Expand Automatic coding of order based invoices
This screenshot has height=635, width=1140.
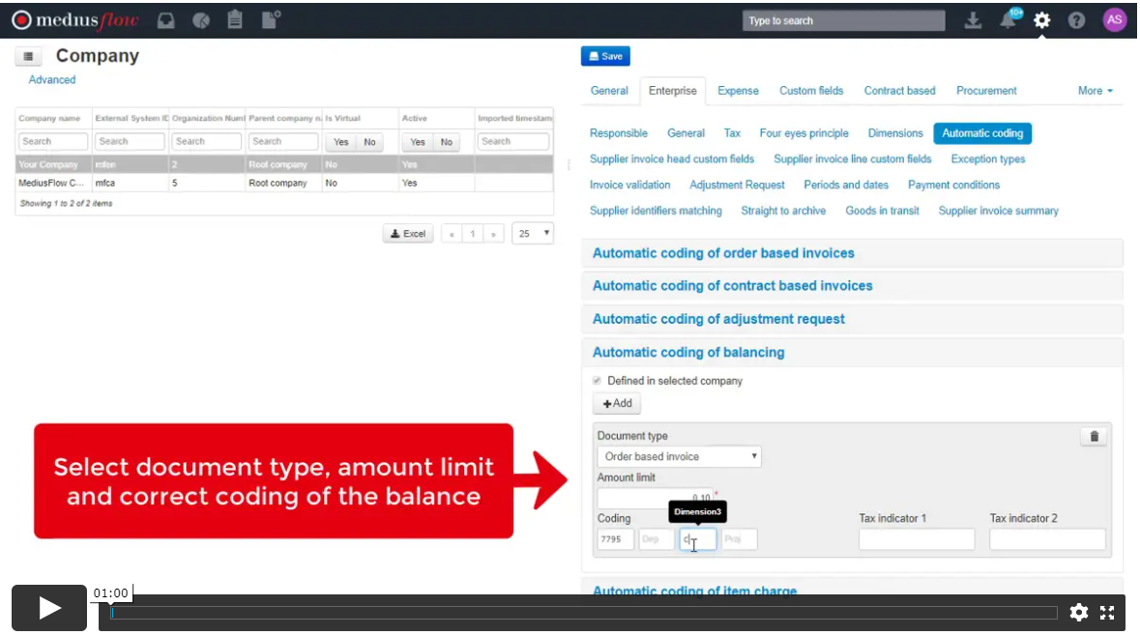(723, 253)
